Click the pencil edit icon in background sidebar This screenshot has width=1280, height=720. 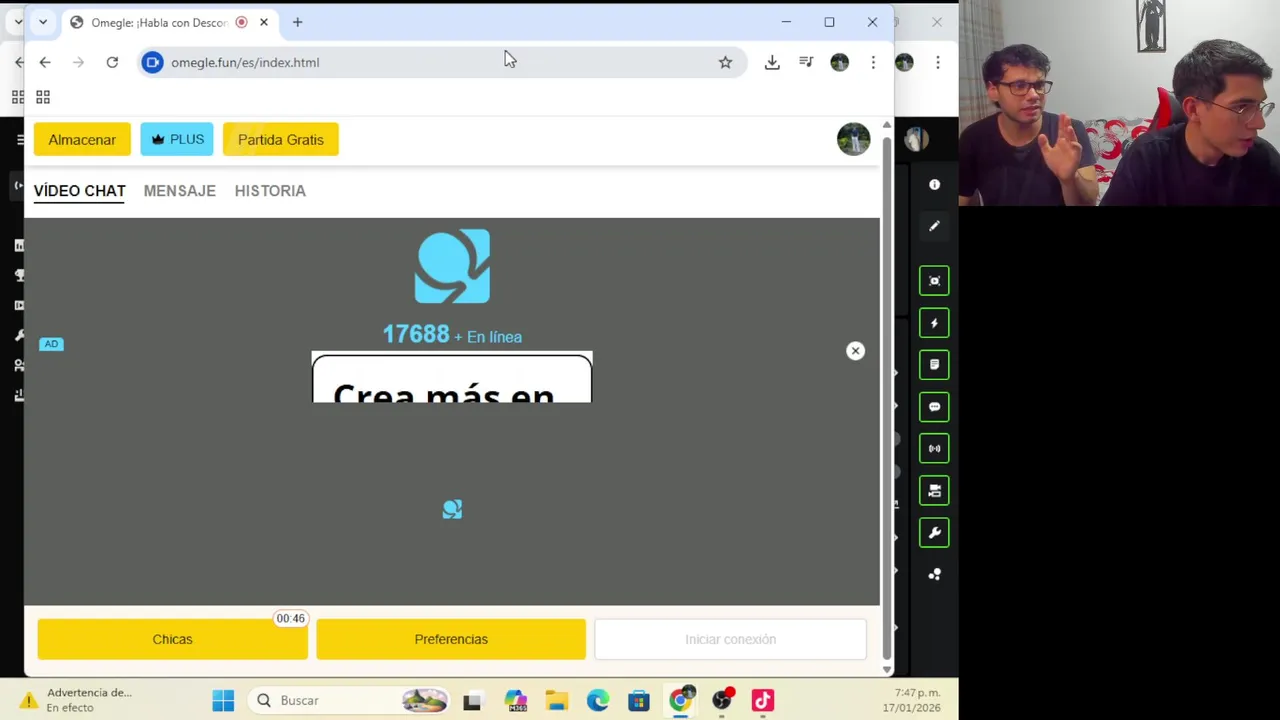[x=934, y=226]
